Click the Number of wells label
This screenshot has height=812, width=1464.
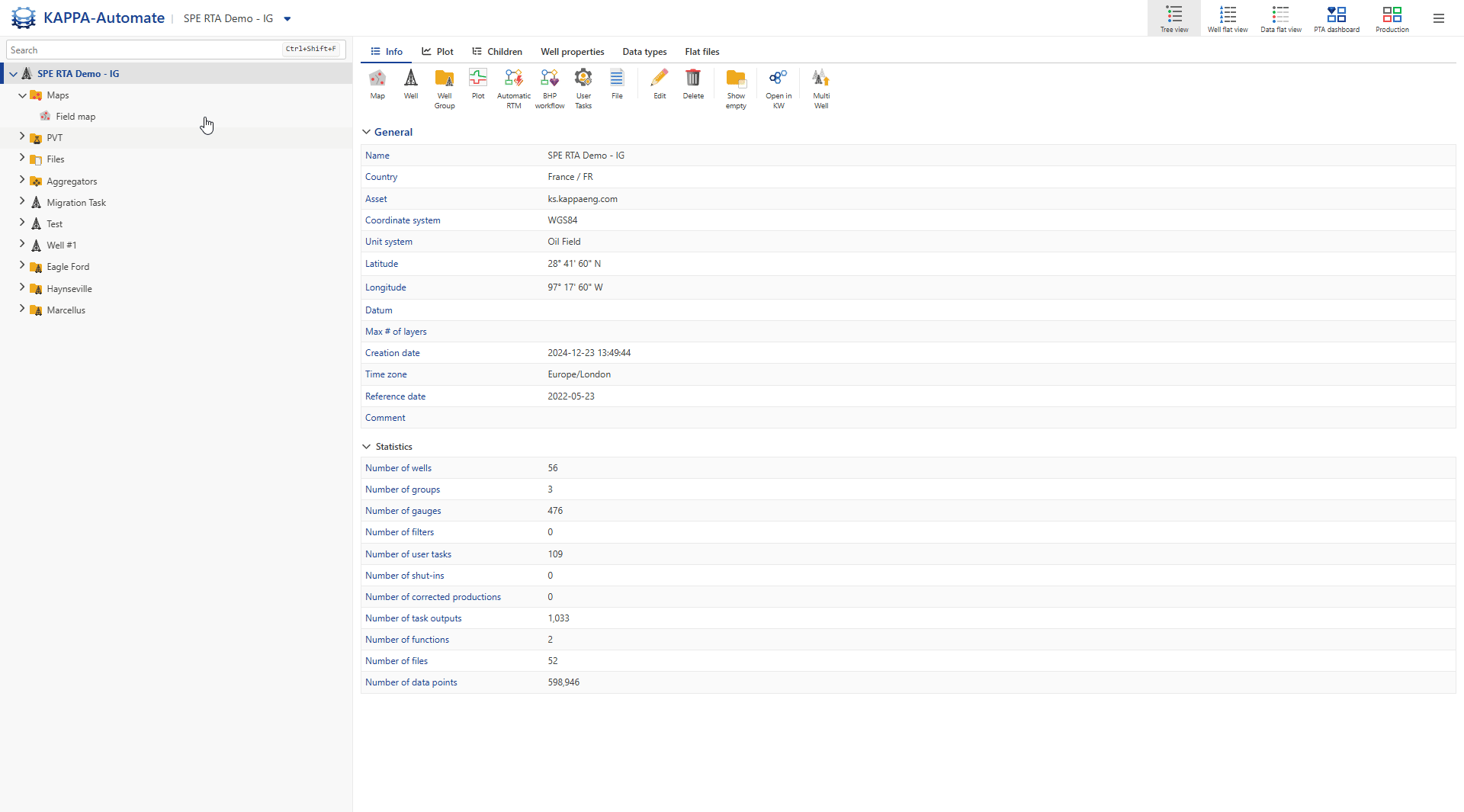click(398, 468)
